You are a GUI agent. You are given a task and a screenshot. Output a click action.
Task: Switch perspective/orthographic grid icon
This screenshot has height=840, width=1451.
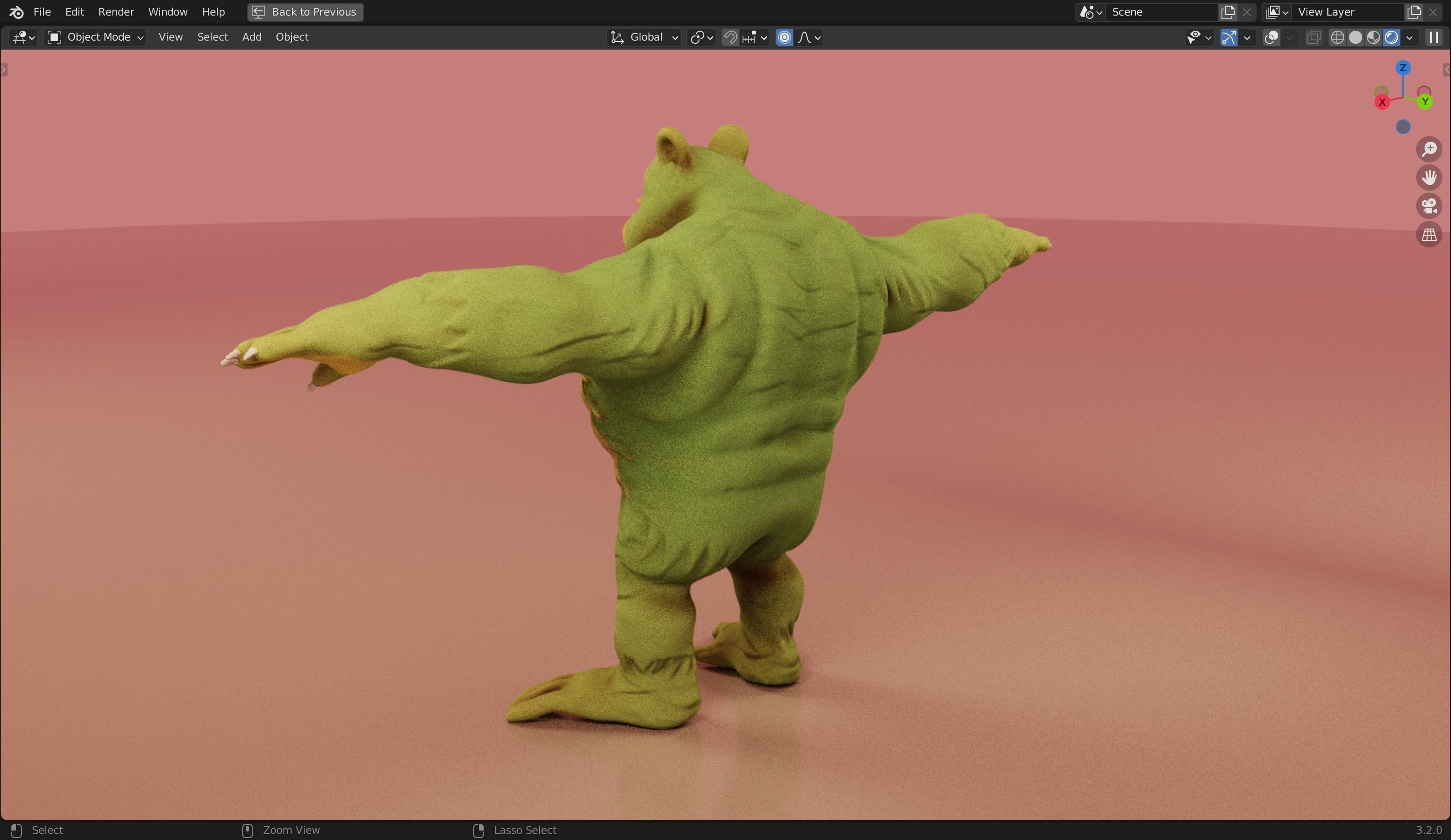1429,235
